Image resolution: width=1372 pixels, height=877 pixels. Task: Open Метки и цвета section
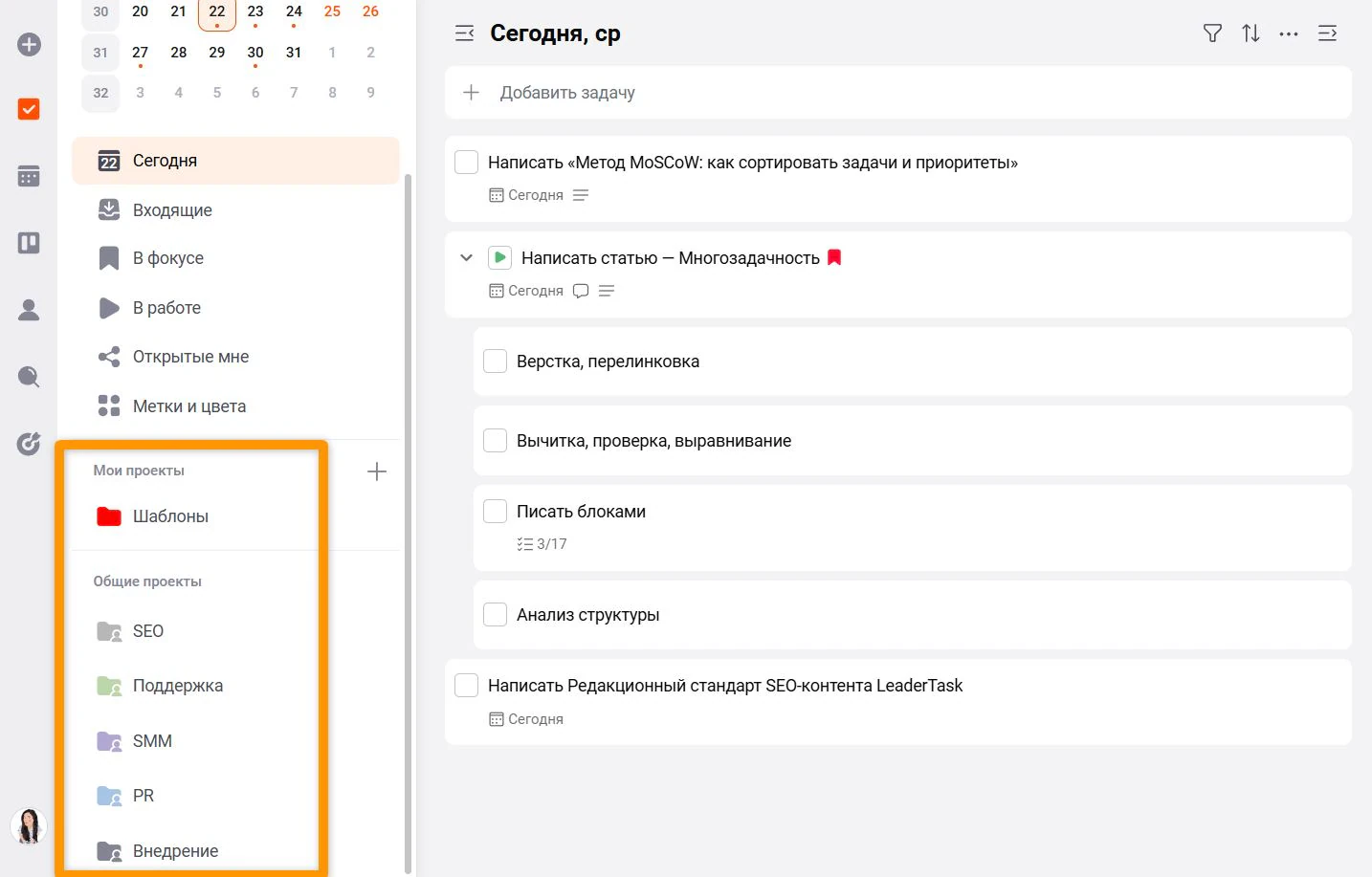tap(235, 406)
